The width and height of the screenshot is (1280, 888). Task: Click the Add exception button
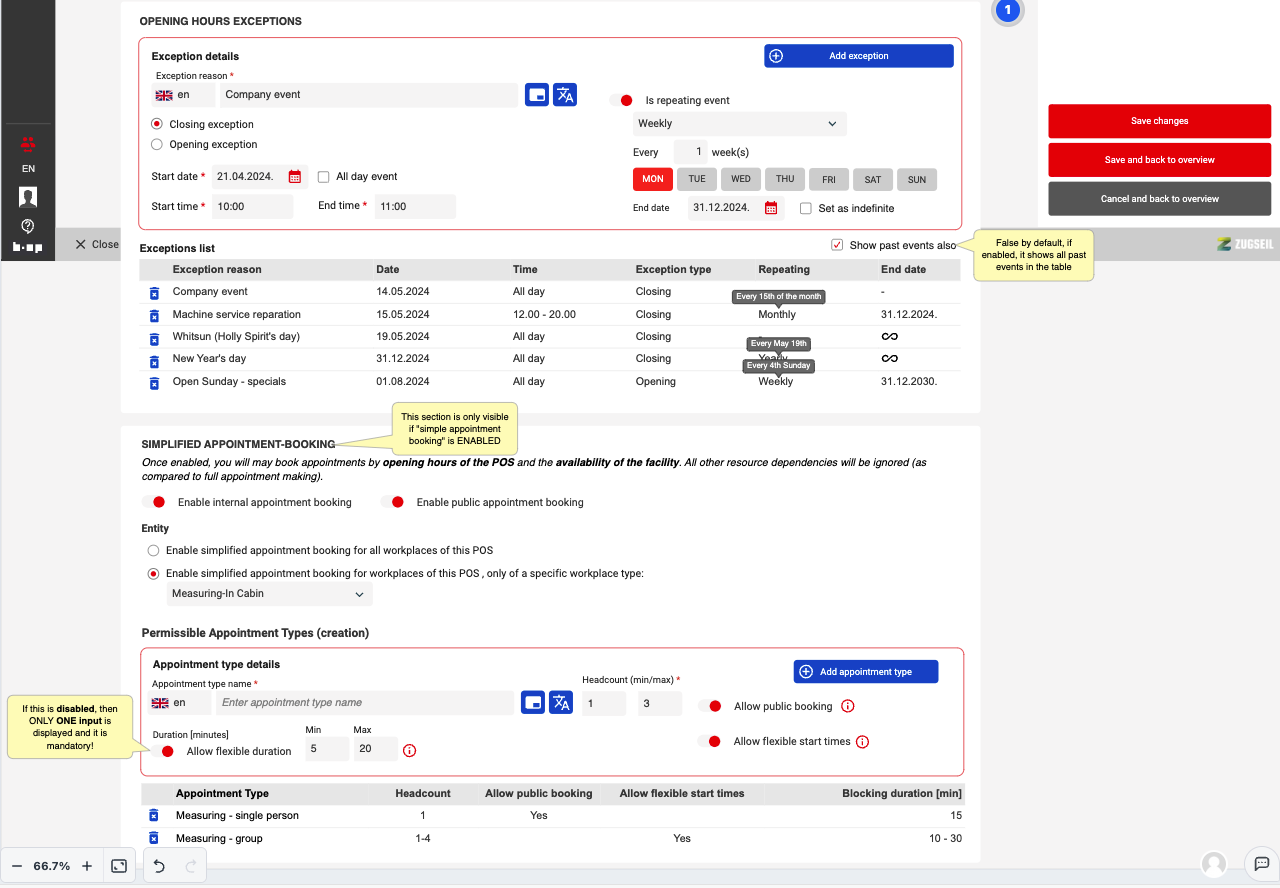coord(858,56)
